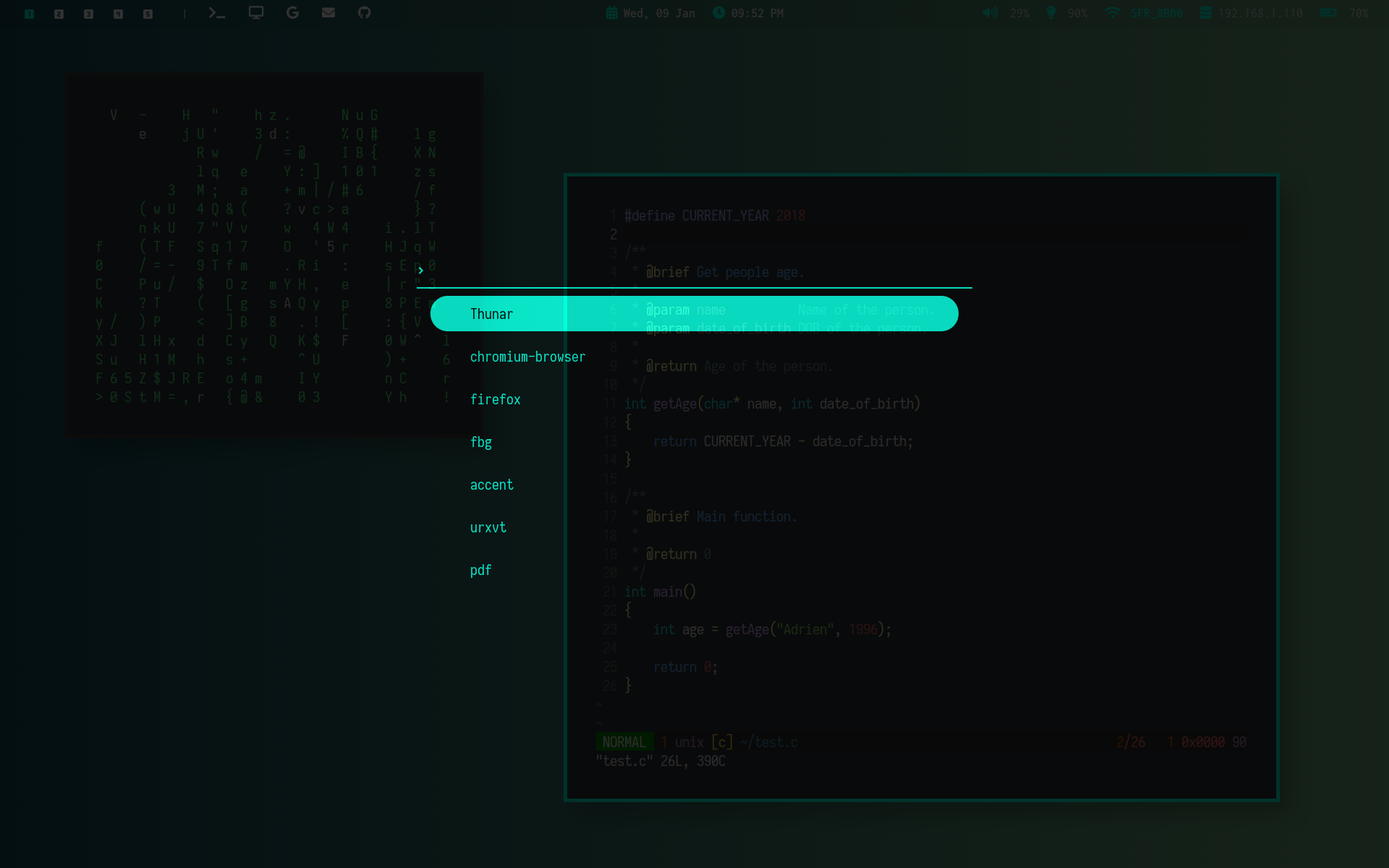This screenshot has height=868, width=1389.
Task: Click the battery icon in status bar
Action: tap(1328, 13)
